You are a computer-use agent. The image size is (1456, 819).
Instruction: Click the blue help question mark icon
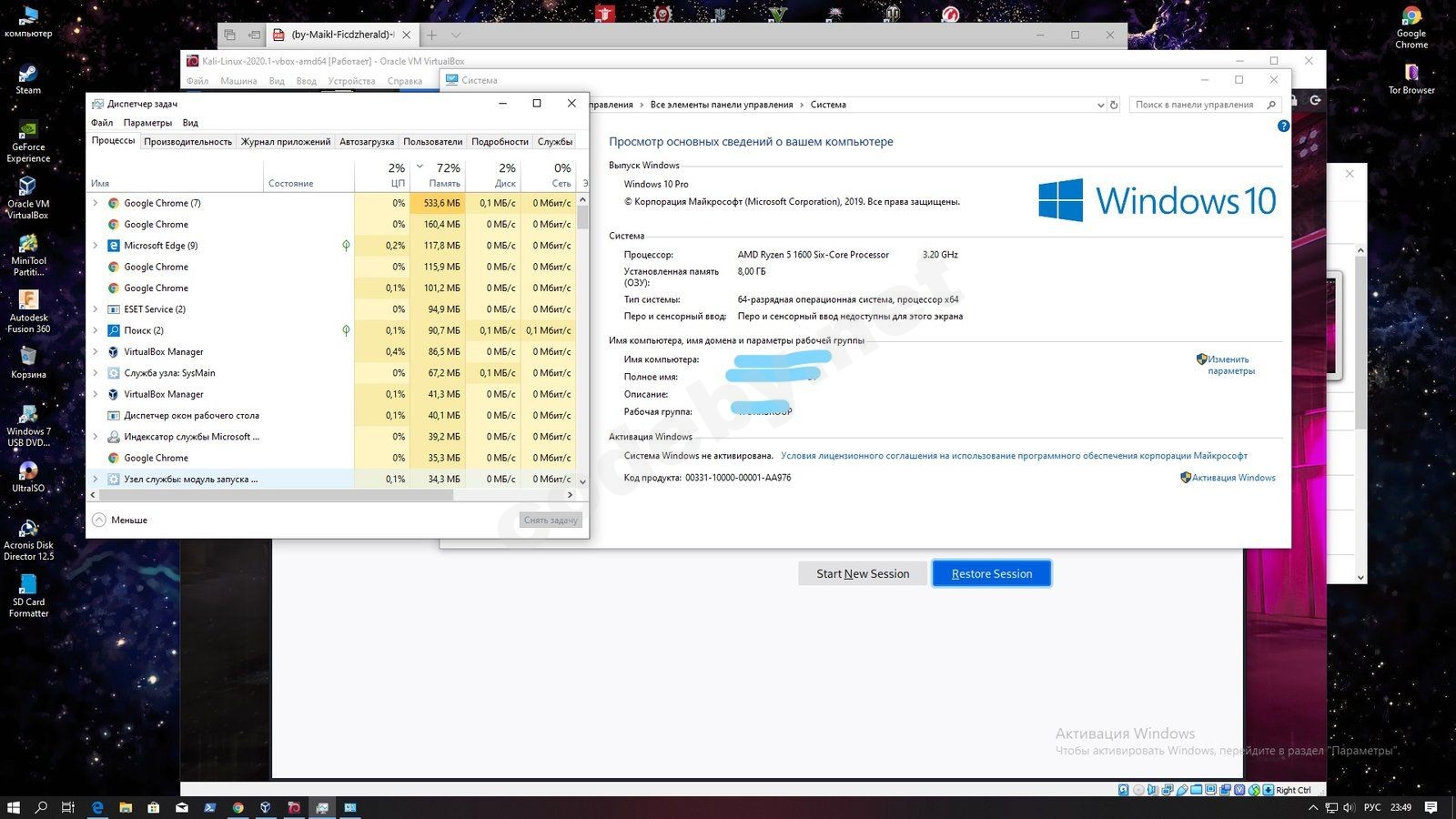[x=1283, y=126]
